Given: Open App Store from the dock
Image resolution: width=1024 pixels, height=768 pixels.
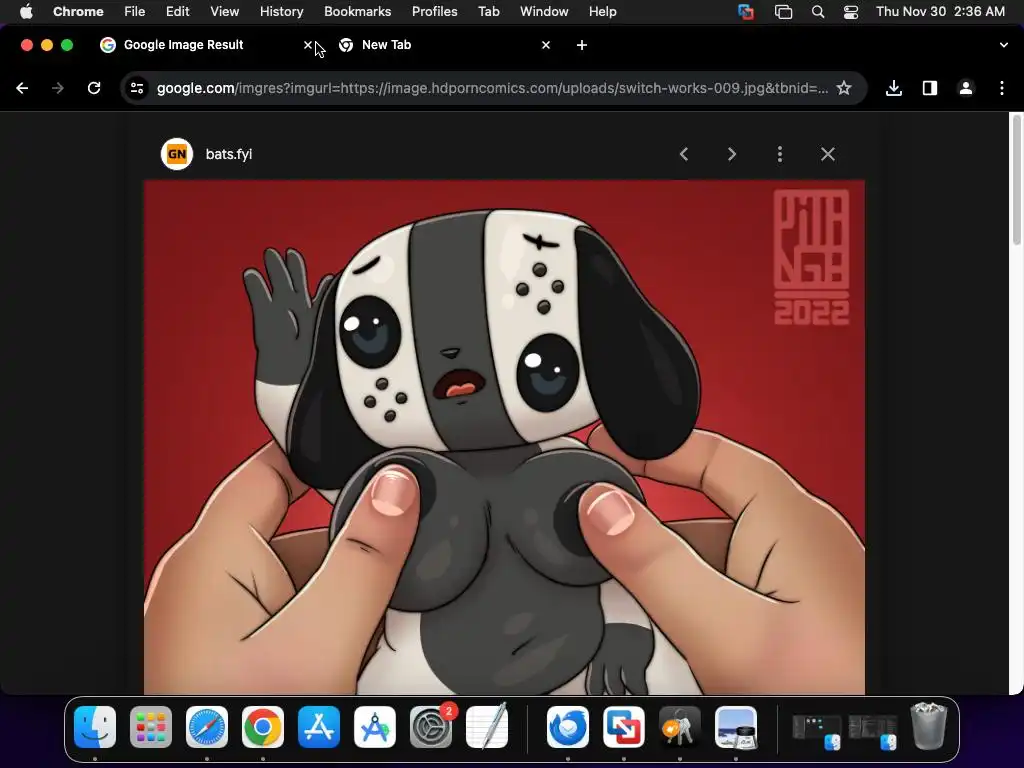Looking at the screenshot, I should click(319, 727).
